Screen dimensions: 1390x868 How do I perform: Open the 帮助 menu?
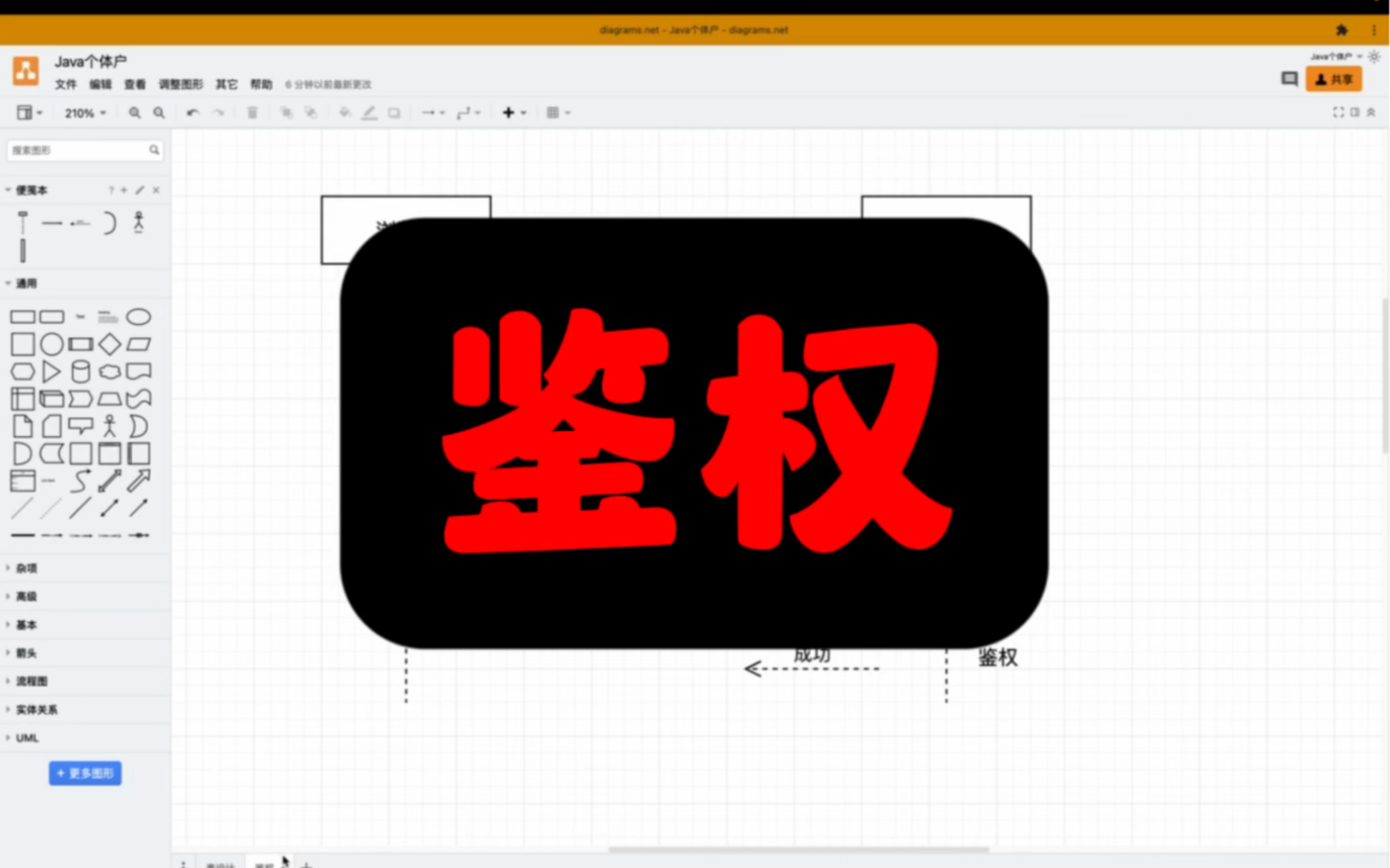pyautogui.click(x=262, y=84)
